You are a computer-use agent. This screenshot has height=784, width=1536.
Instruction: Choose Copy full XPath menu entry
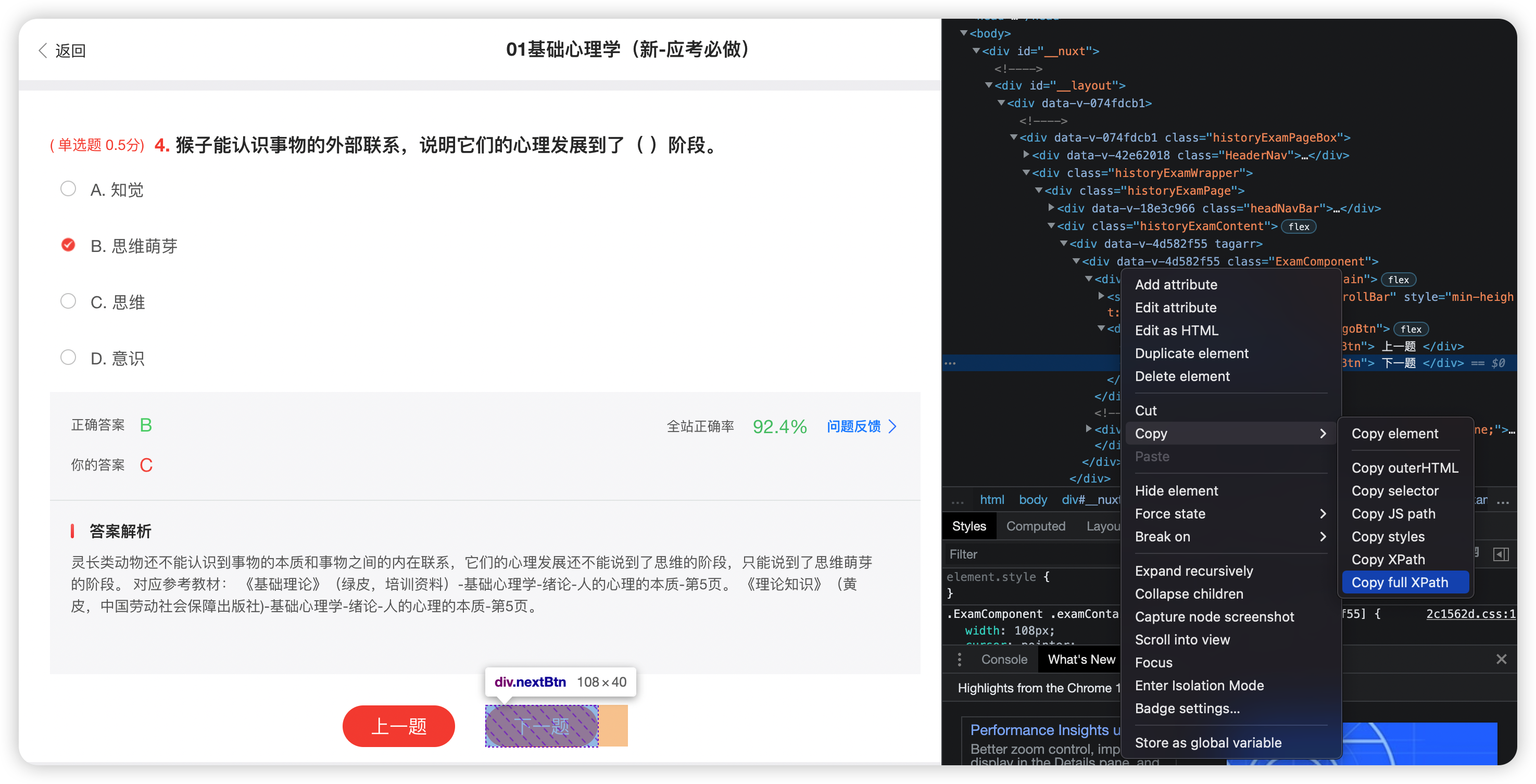[x=1400, y=583]
